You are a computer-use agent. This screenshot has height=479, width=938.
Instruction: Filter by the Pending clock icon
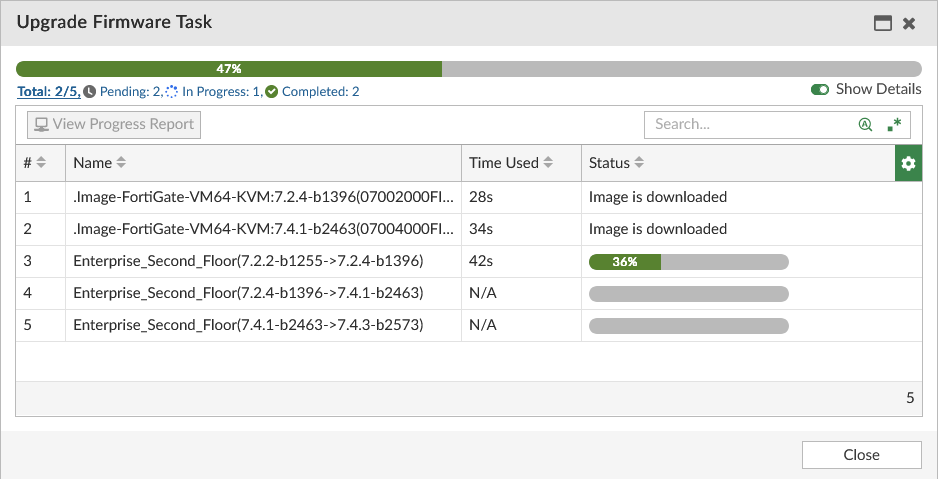[90, 91]
